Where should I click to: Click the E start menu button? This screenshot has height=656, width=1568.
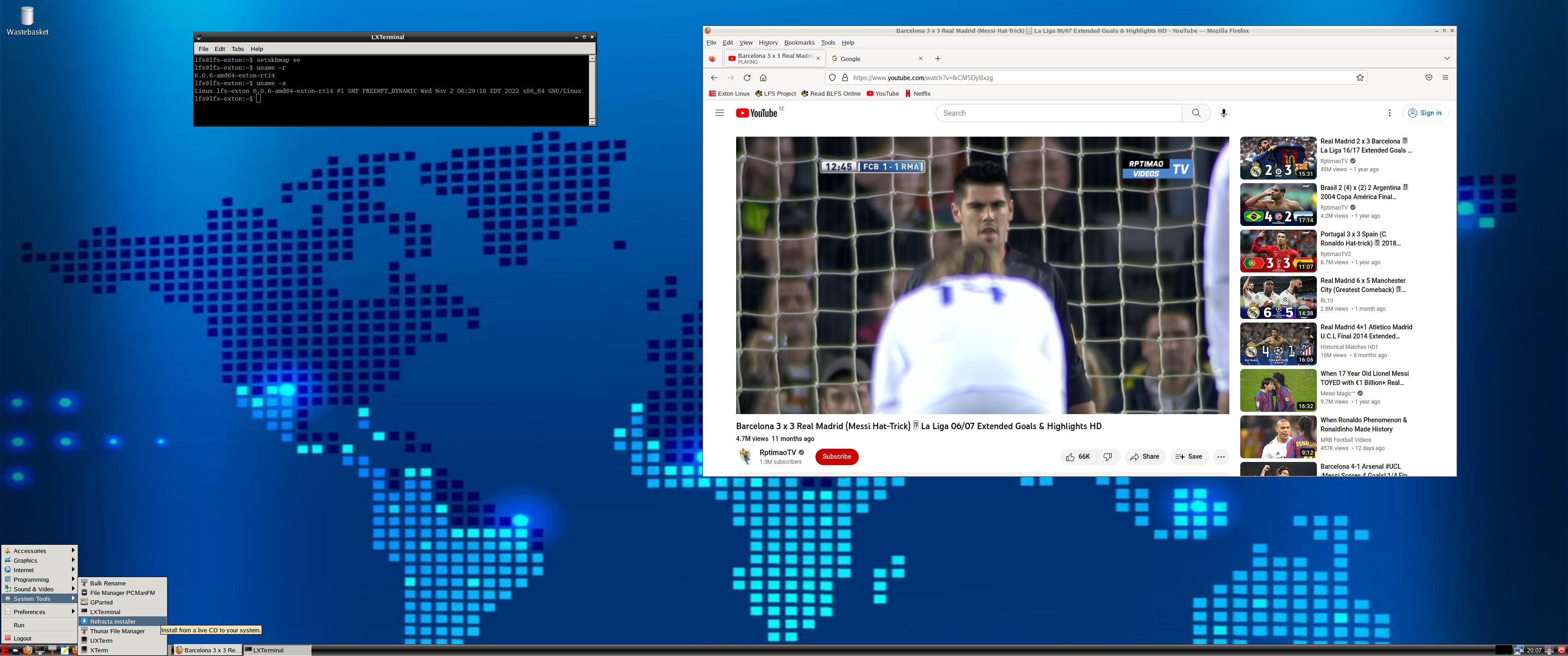[5, 650]
